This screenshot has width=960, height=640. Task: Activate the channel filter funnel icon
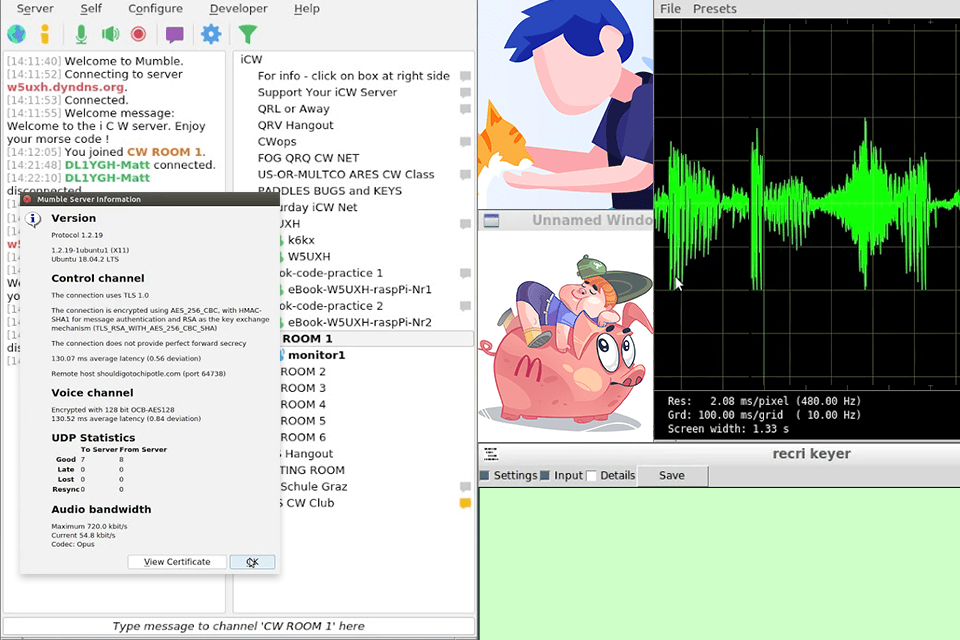tap(246, 33)
